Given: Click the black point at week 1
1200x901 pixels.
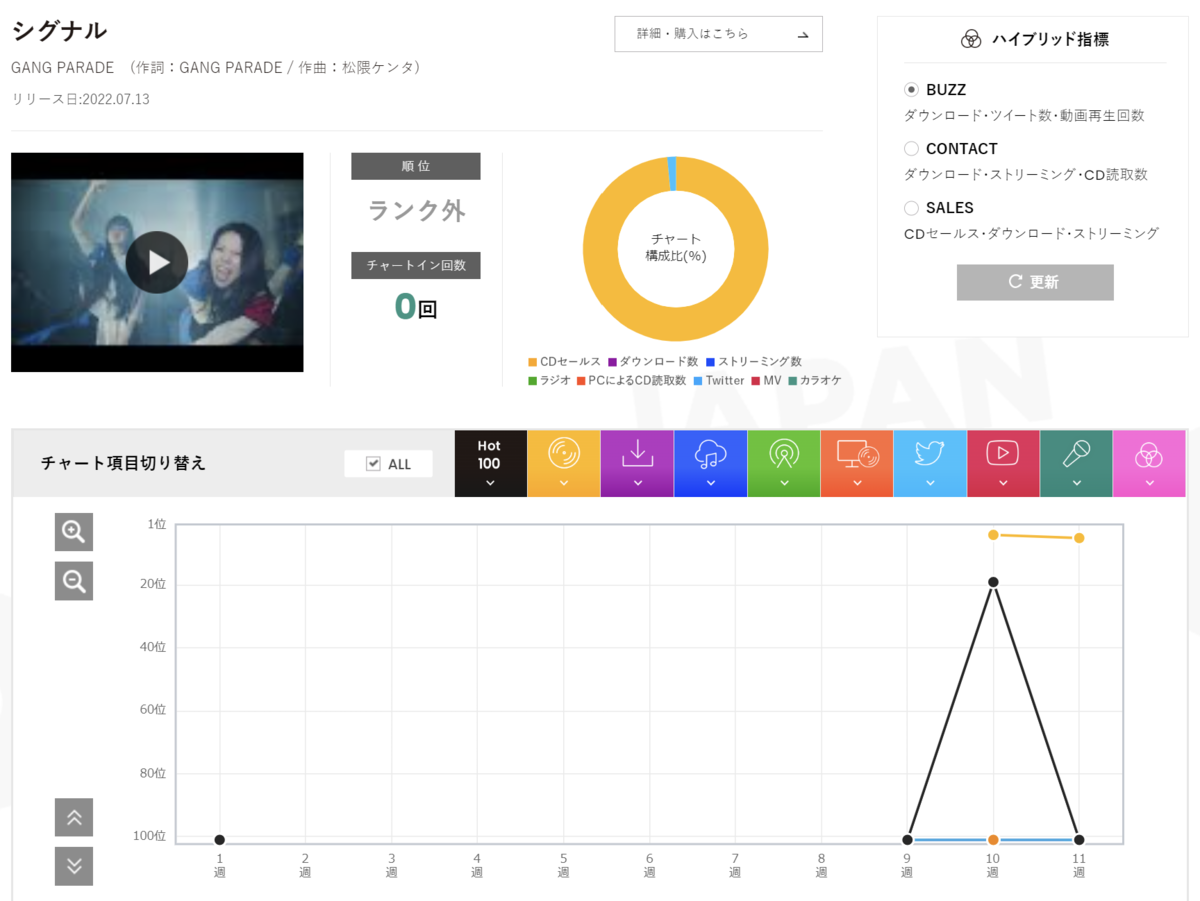Looking at the screenshot, I should tap(219, 840).
